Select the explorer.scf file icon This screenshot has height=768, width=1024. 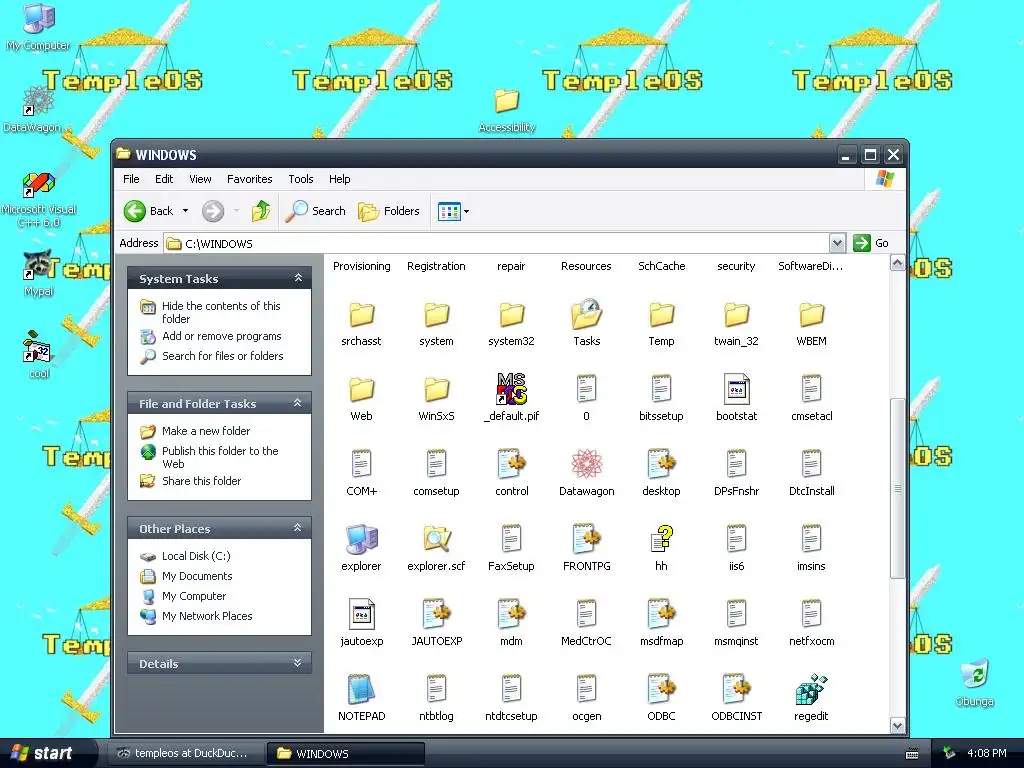pyautogui.click(x=436, y=539)
